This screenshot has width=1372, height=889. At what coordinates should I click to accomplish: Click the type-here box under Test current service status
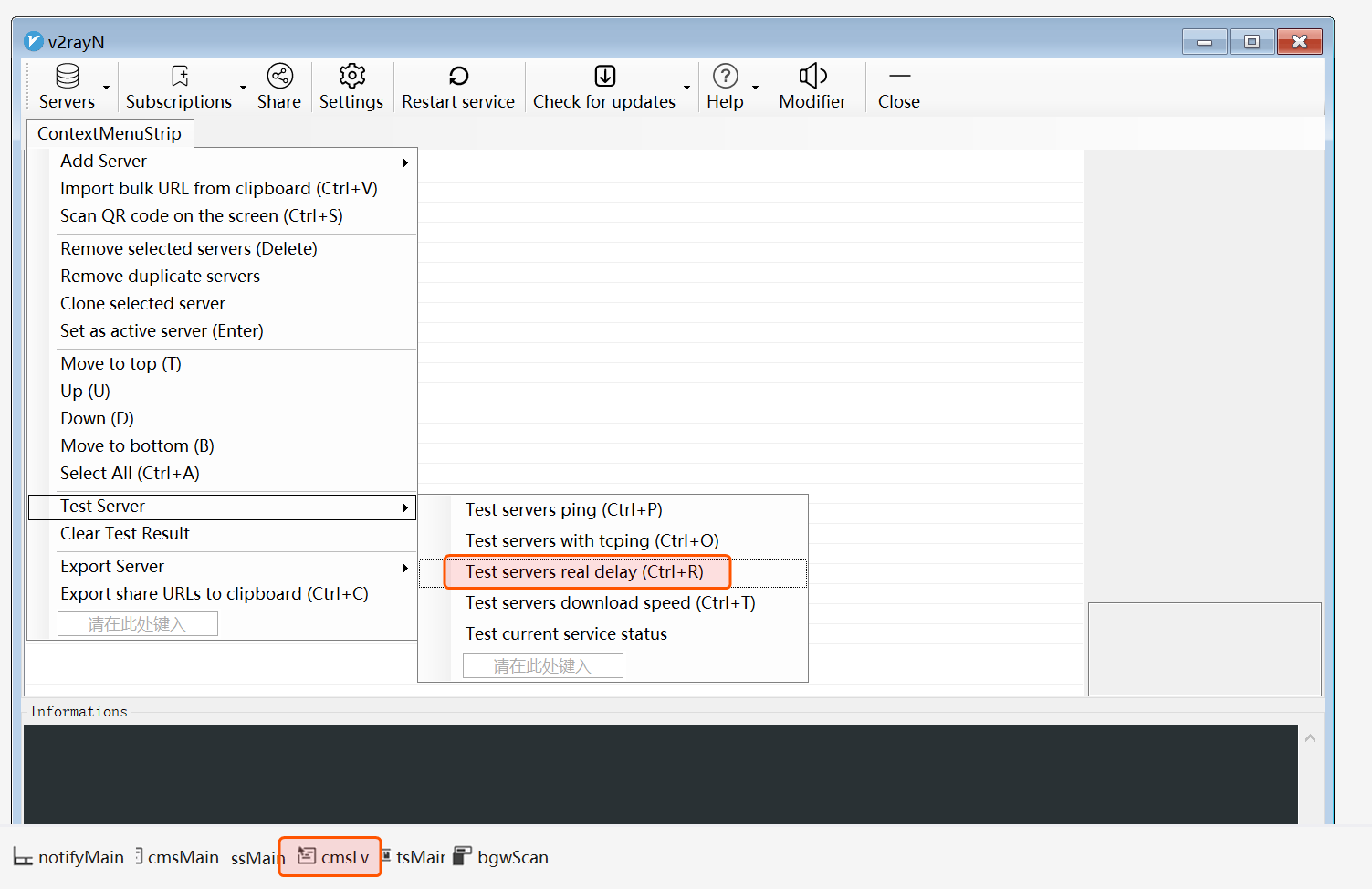[542, 666]
